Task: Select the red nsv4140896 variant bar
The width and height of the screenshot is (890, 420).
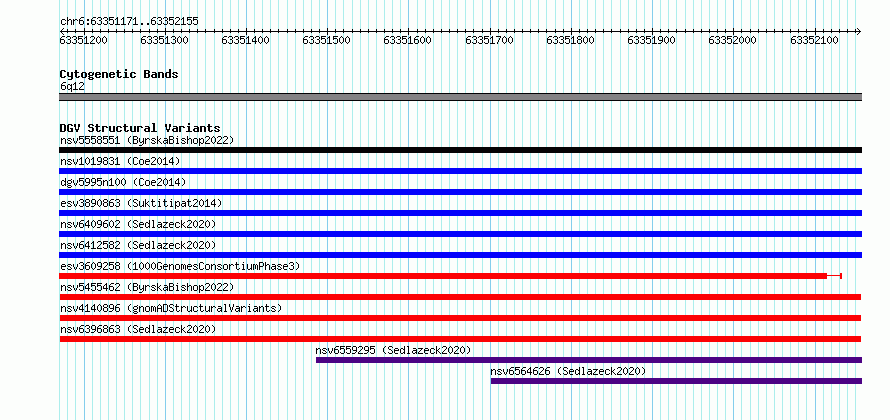Action: click(460, 318)
